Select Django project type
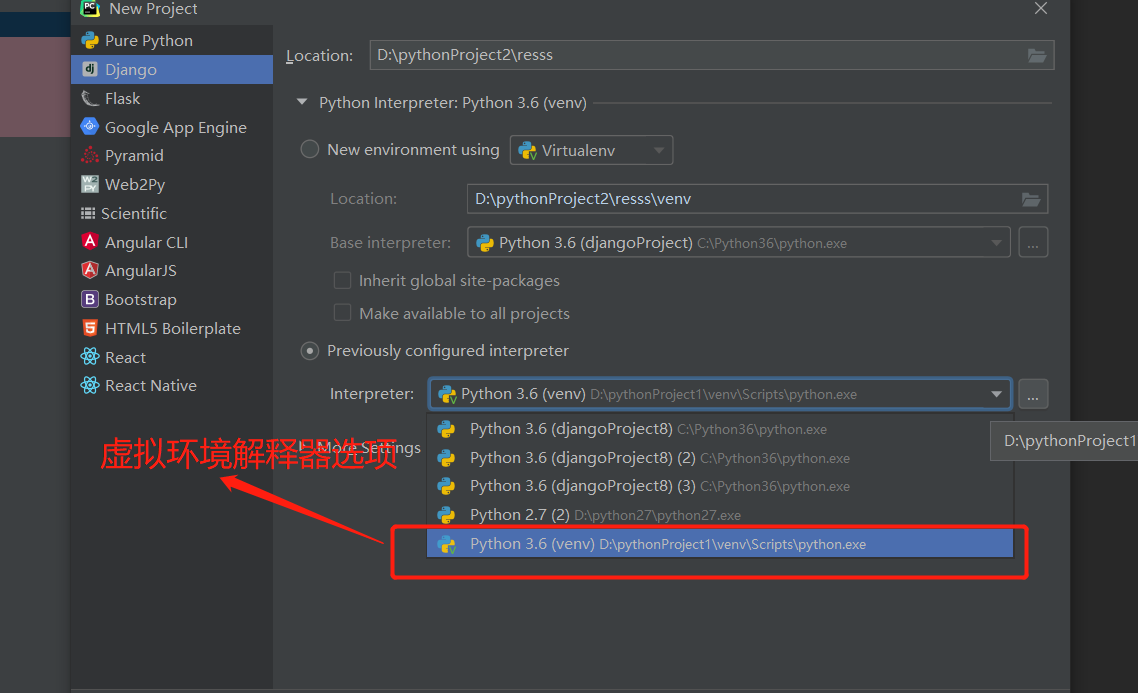This screenshot has width=1138, height=693. tap(172, 70)
